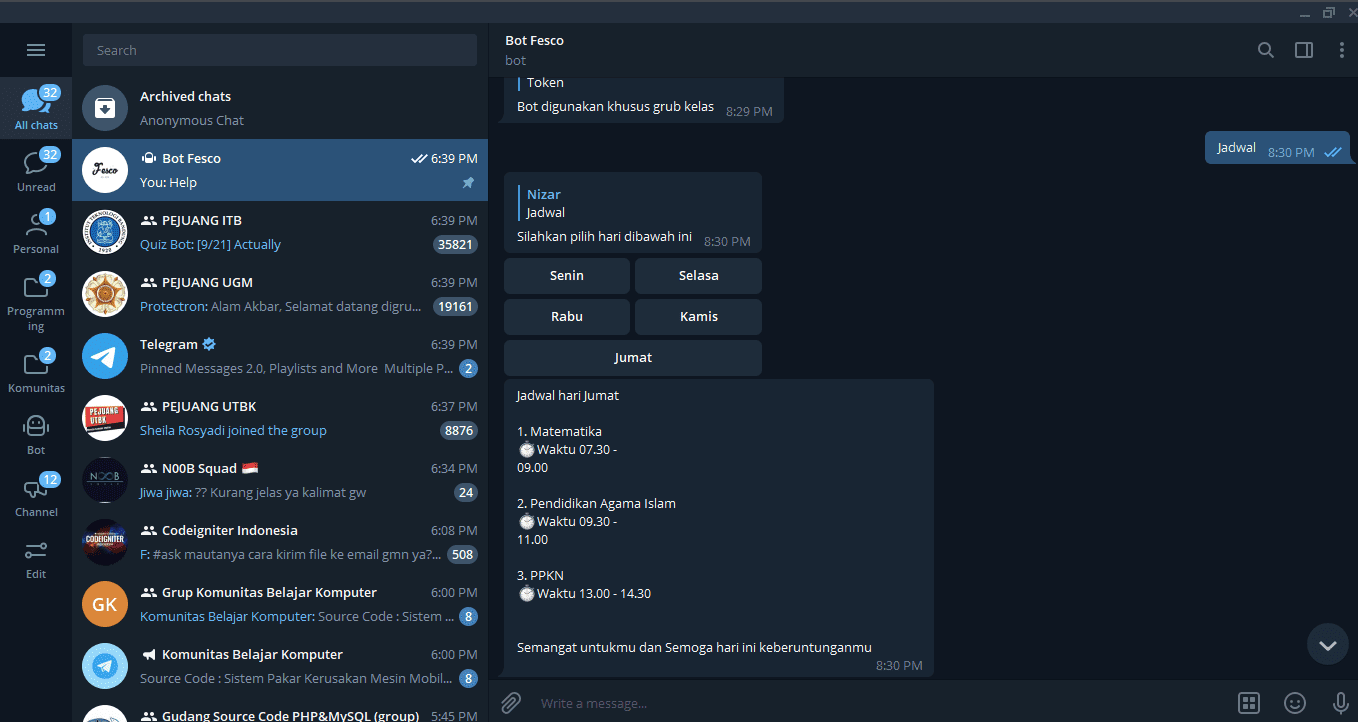Open N00B Squad group chat

[280, 480]
